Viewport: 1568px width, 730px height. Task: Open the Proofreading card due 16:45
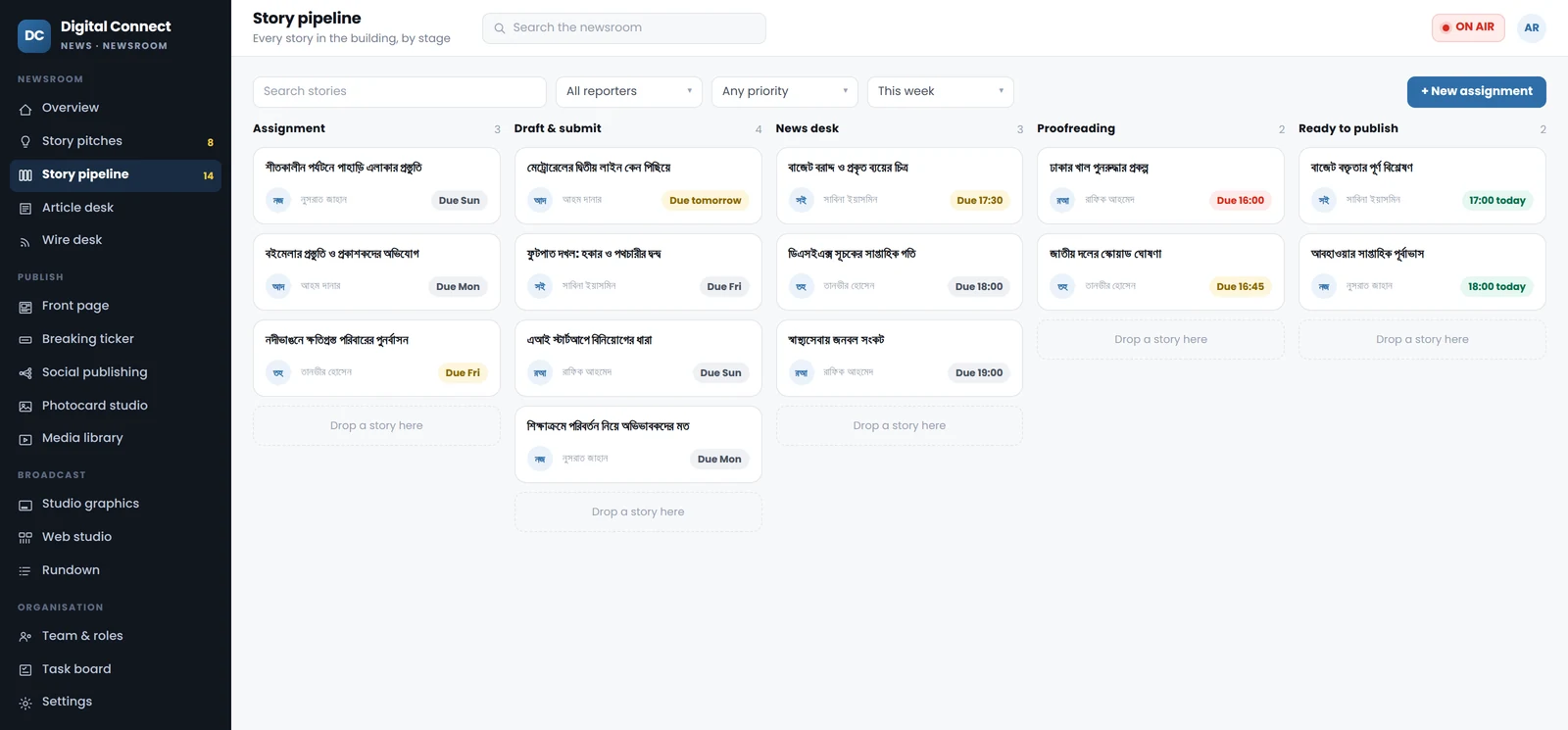click(1160, 271)
